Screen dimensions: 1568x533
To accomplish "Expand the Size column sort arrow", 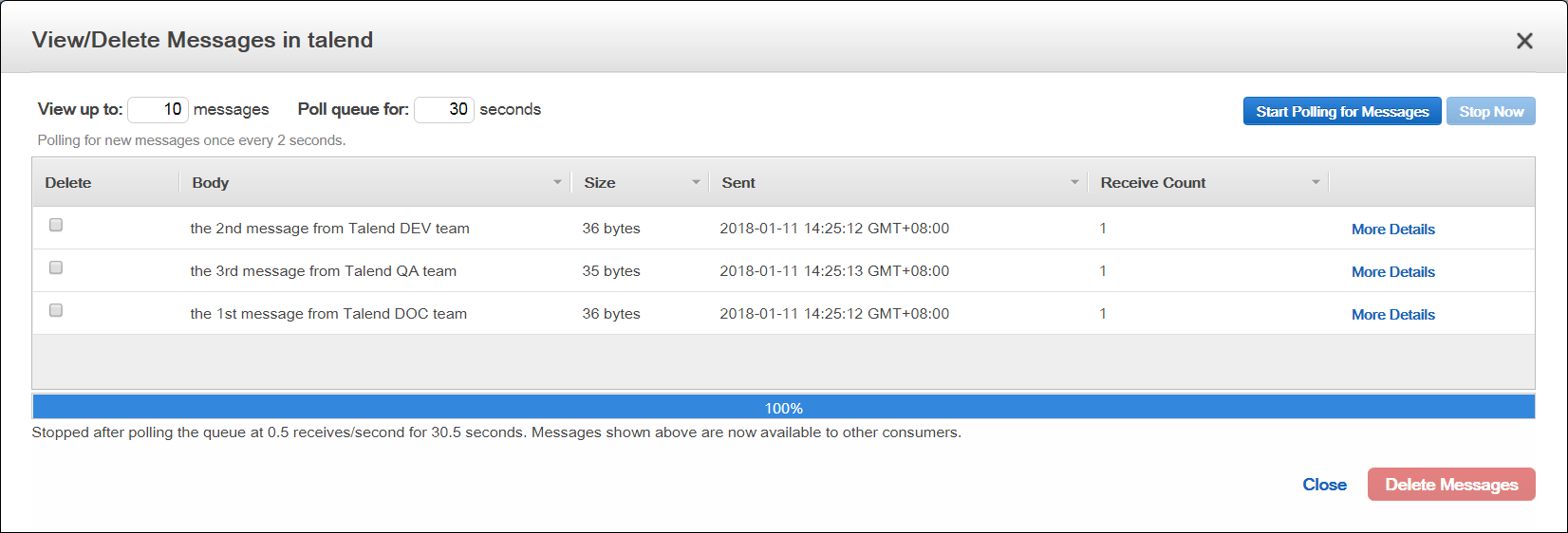I will click(696, 182).
